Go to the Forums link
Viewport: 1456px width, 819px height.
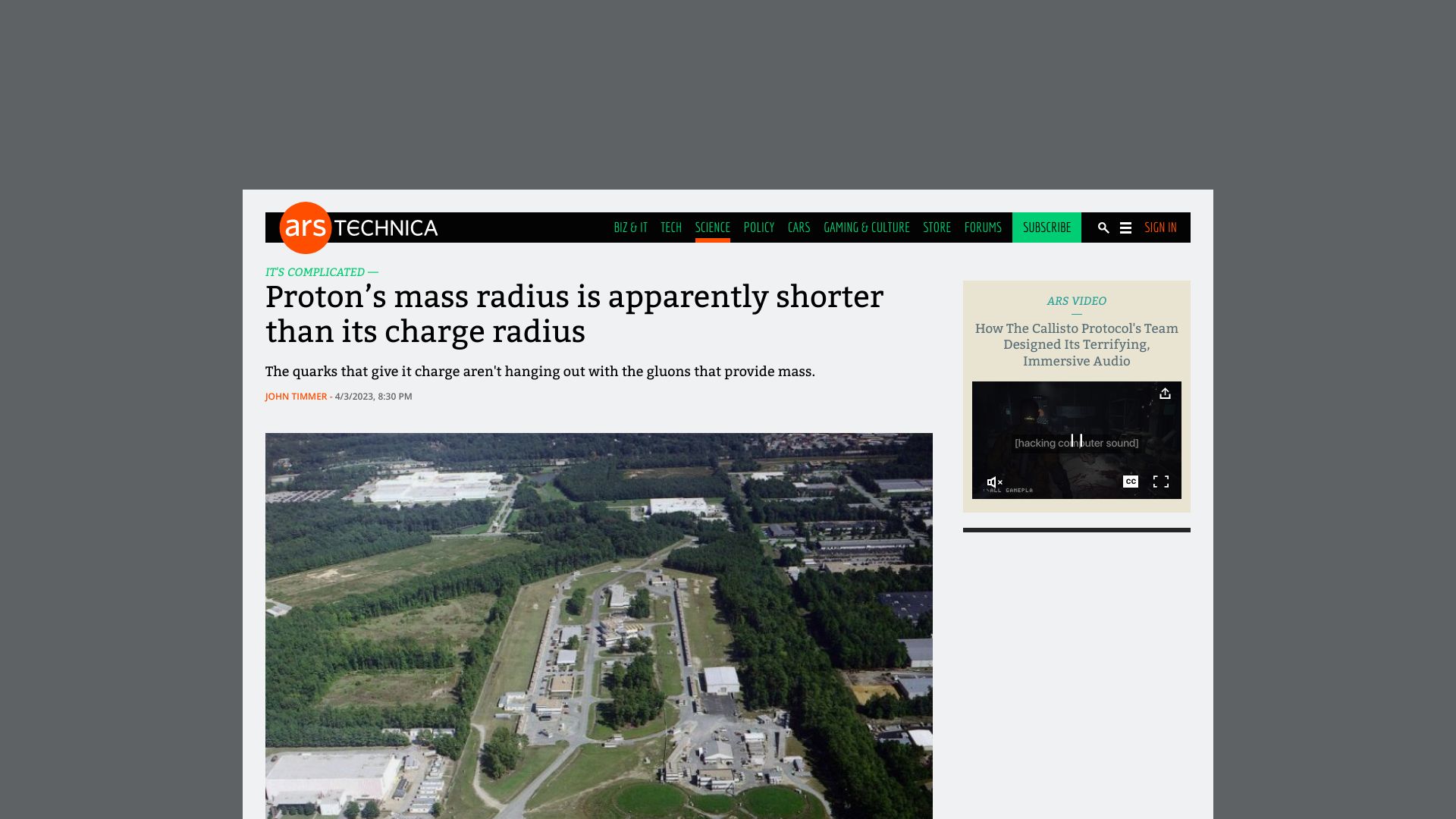pyautogui.click(x=983, y=227)
